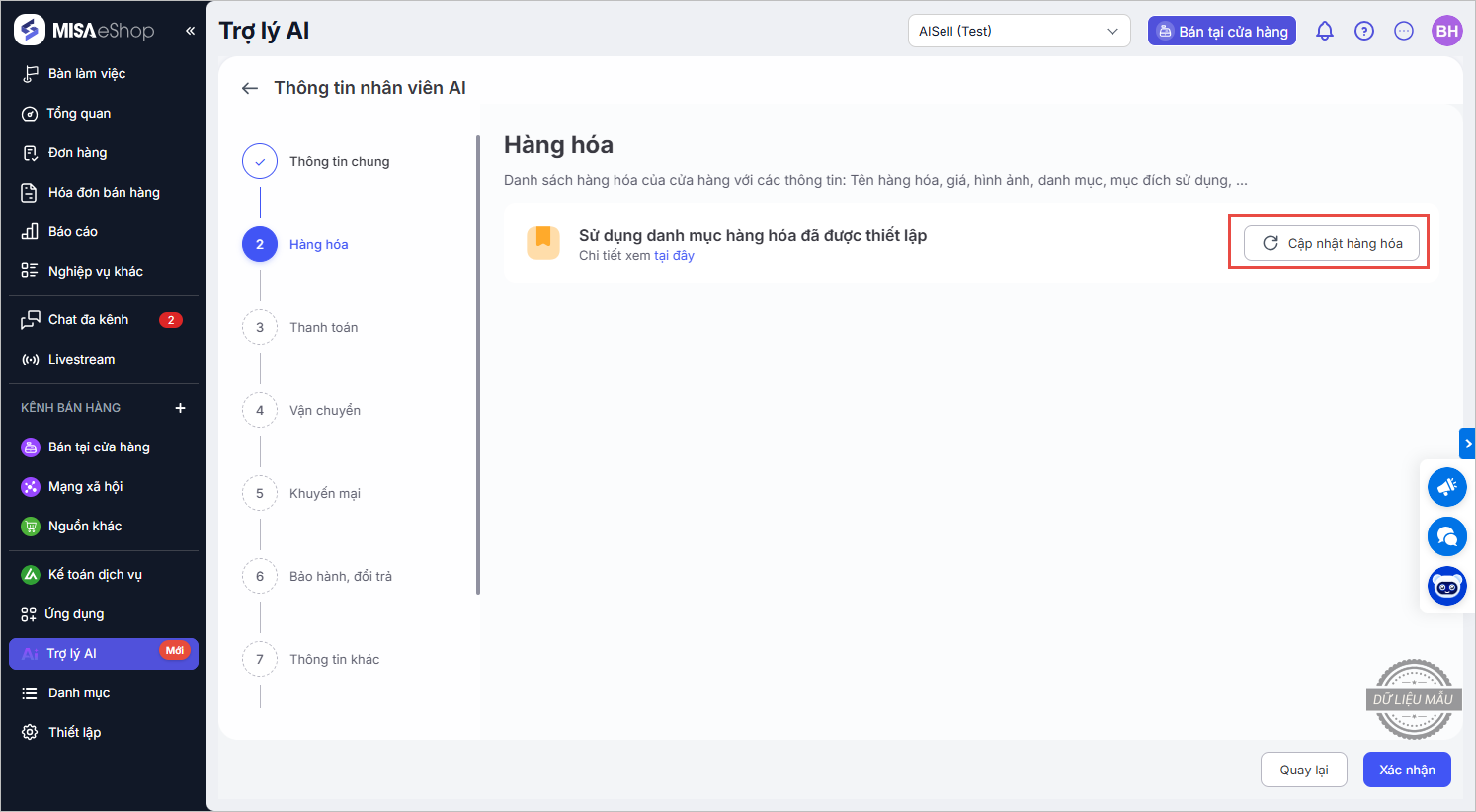The height and width of the screenshot is (812, 1476).
Task: Select Đơn hàng in the sidebar
Action: 77,152
